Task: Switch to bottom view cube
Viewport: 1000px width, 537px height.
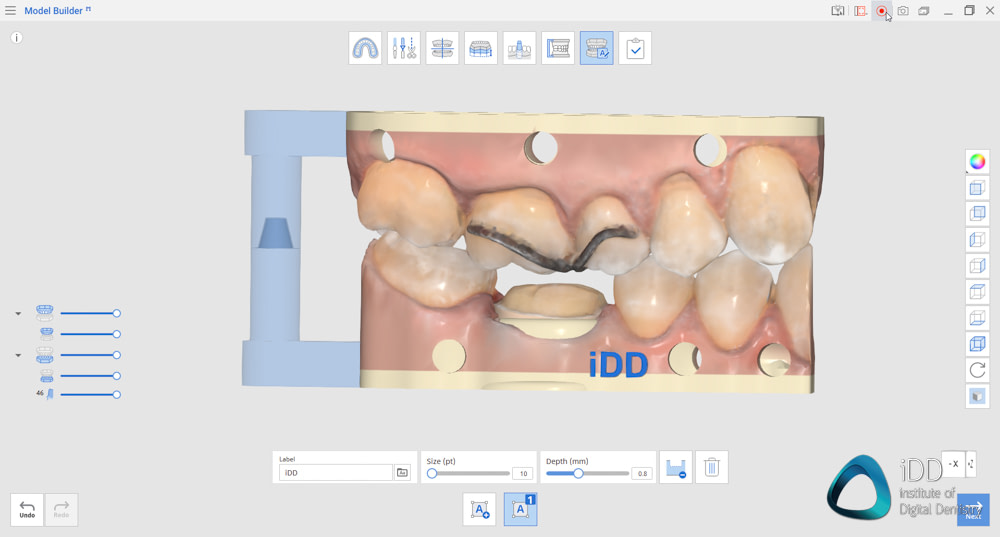Action: click(x=977, y=318)
